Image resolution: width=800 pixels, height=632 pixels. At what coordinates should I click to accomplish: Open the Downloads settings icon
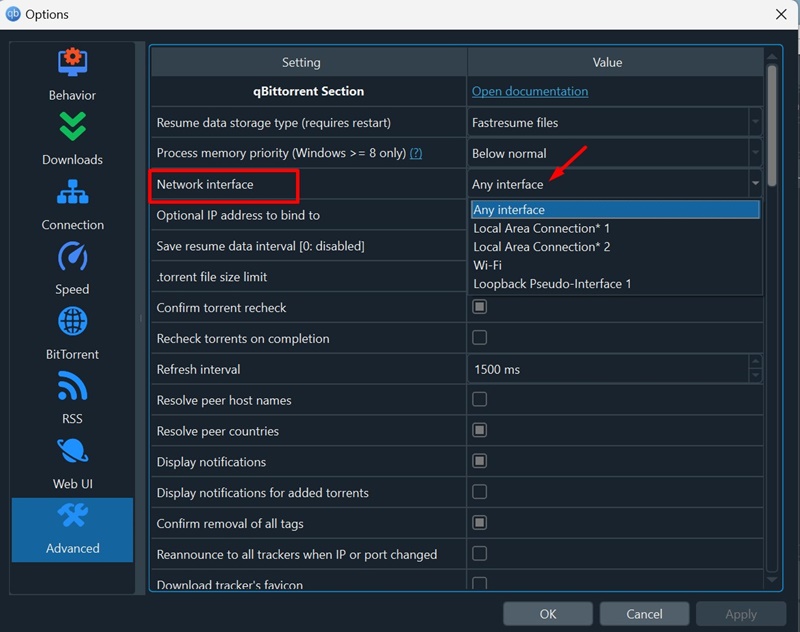tap(72, 127)
